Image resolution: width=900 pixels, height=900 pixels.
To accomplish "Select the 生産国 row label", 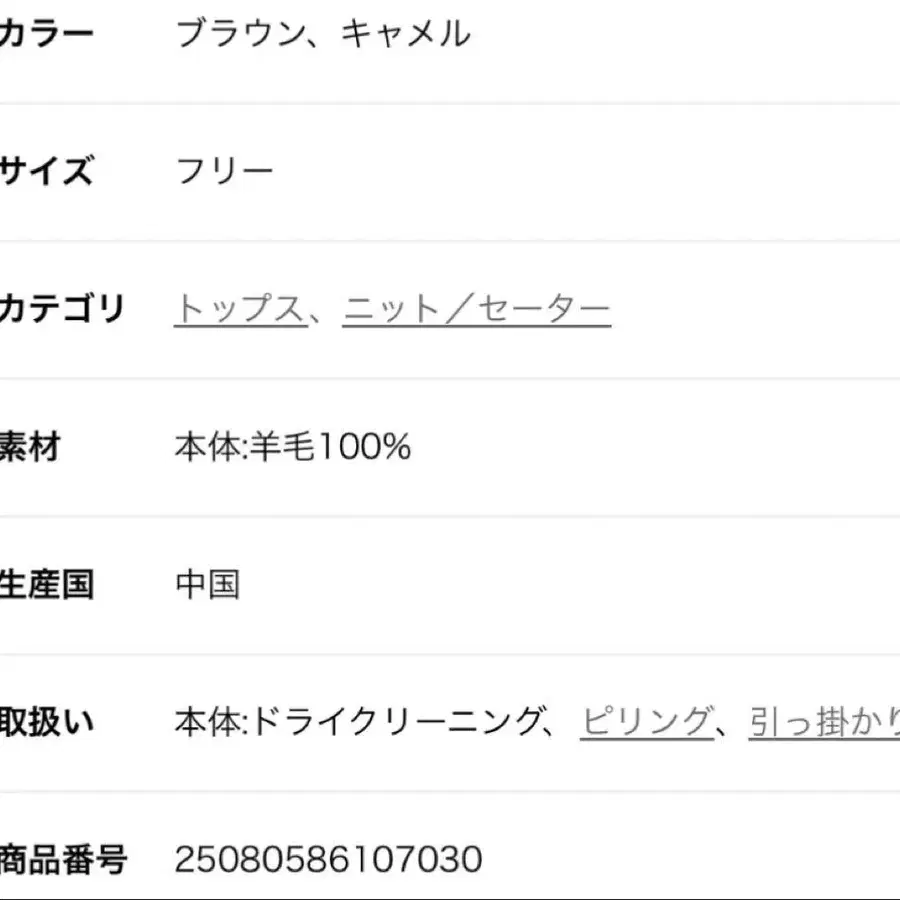I will pos(46,584).
